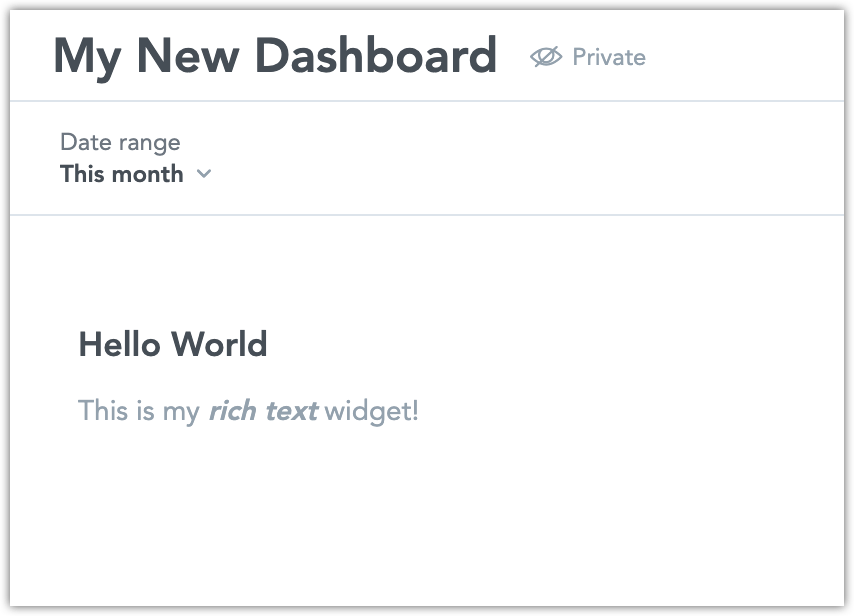
Task: Click the Date range label
Action: pyautogui.click(x=119, y=142)
